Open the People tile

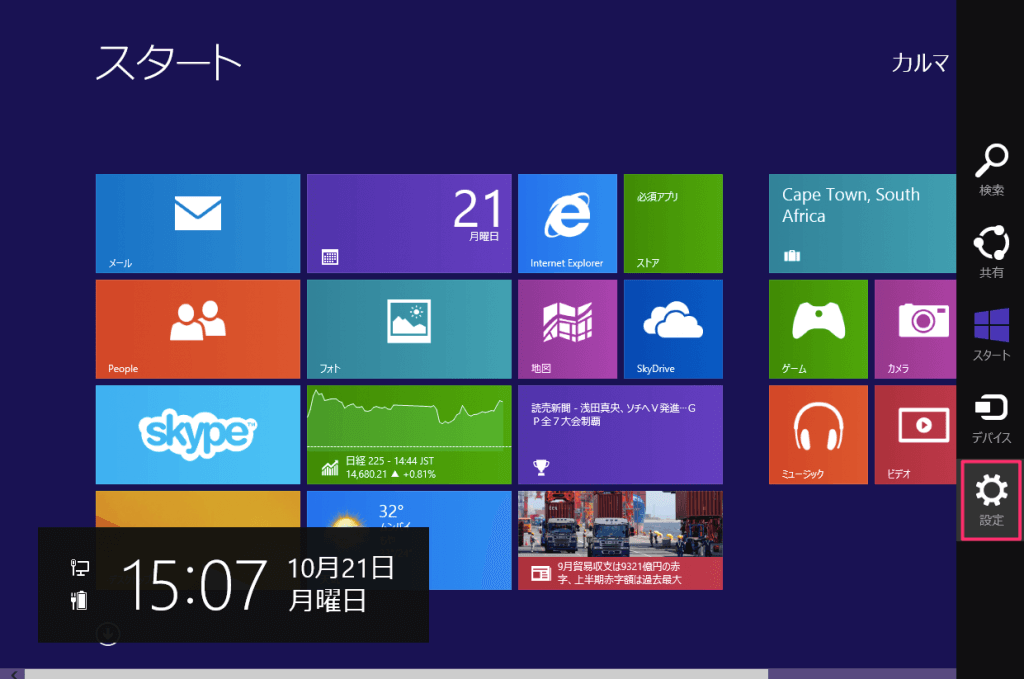198,329
